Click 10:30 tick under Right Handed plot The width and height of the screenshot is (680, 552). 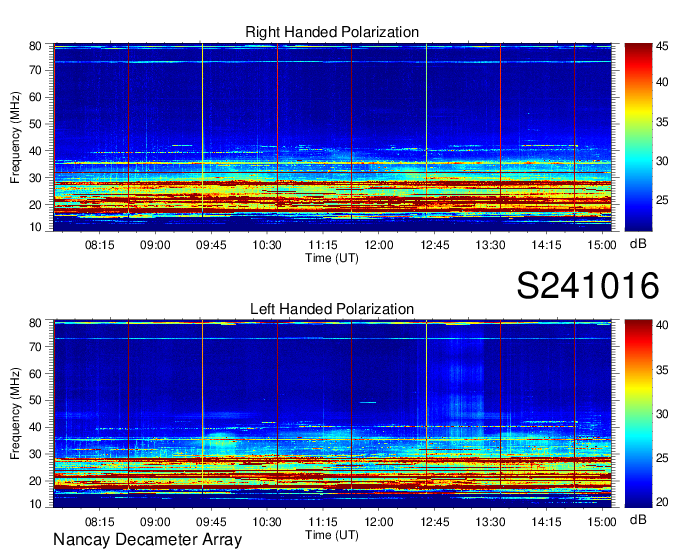coord(267,245)
